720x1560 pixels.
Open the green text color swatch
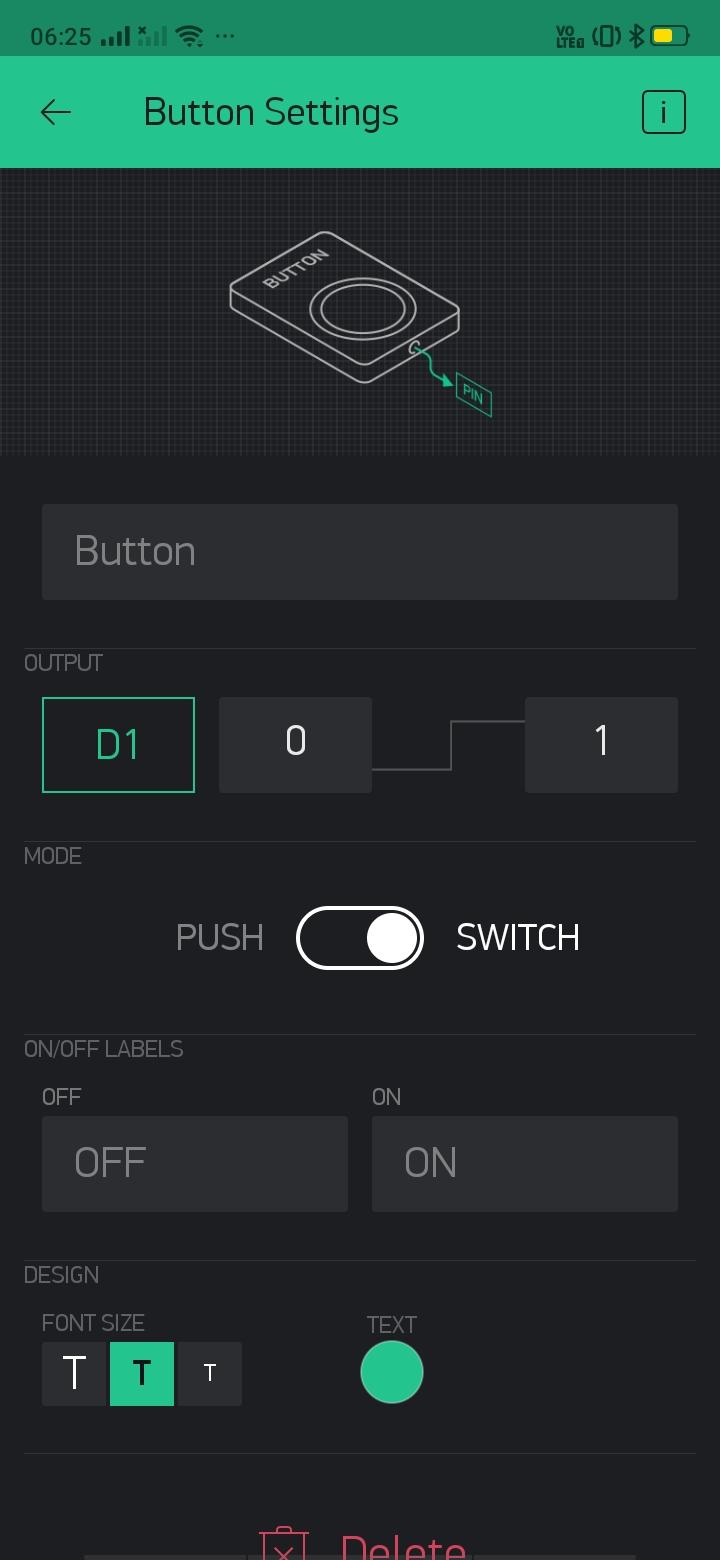click(x=392, y=1372)
